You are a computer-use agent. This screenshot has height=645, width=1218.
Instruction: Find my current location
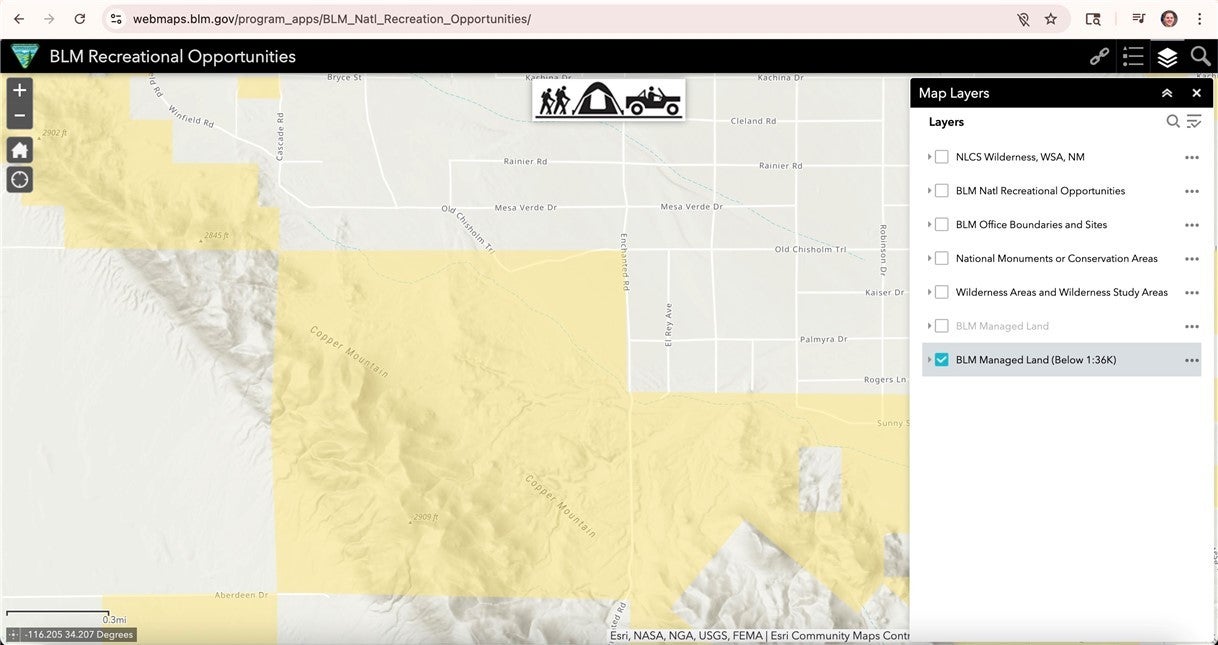click(20, 180)
